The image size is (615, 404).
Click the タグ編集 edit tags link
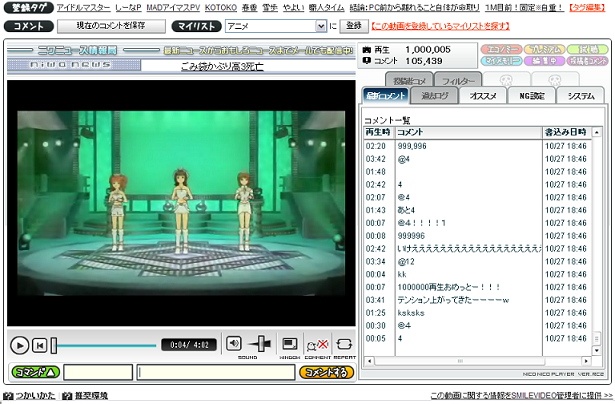click(x=587, y=7)
